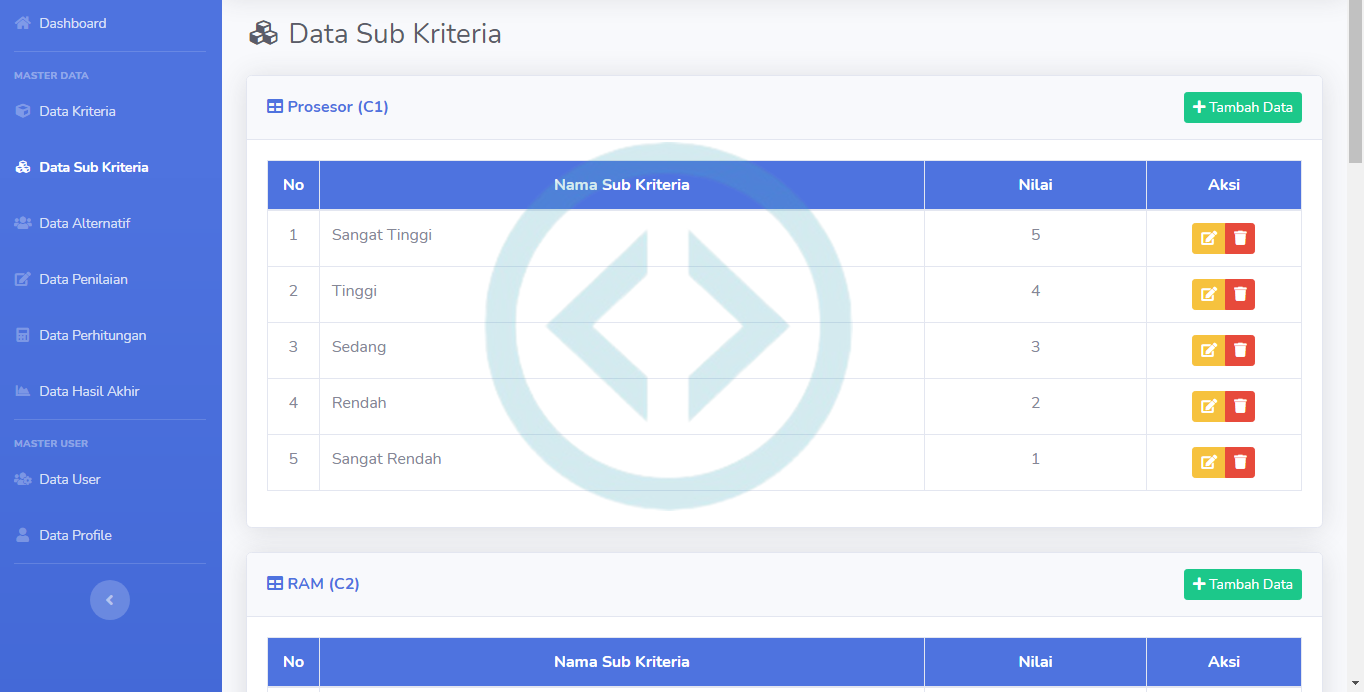Click Tambah Data for Prosesor (C1)

pyautogui.click(x=1242, y=107)
